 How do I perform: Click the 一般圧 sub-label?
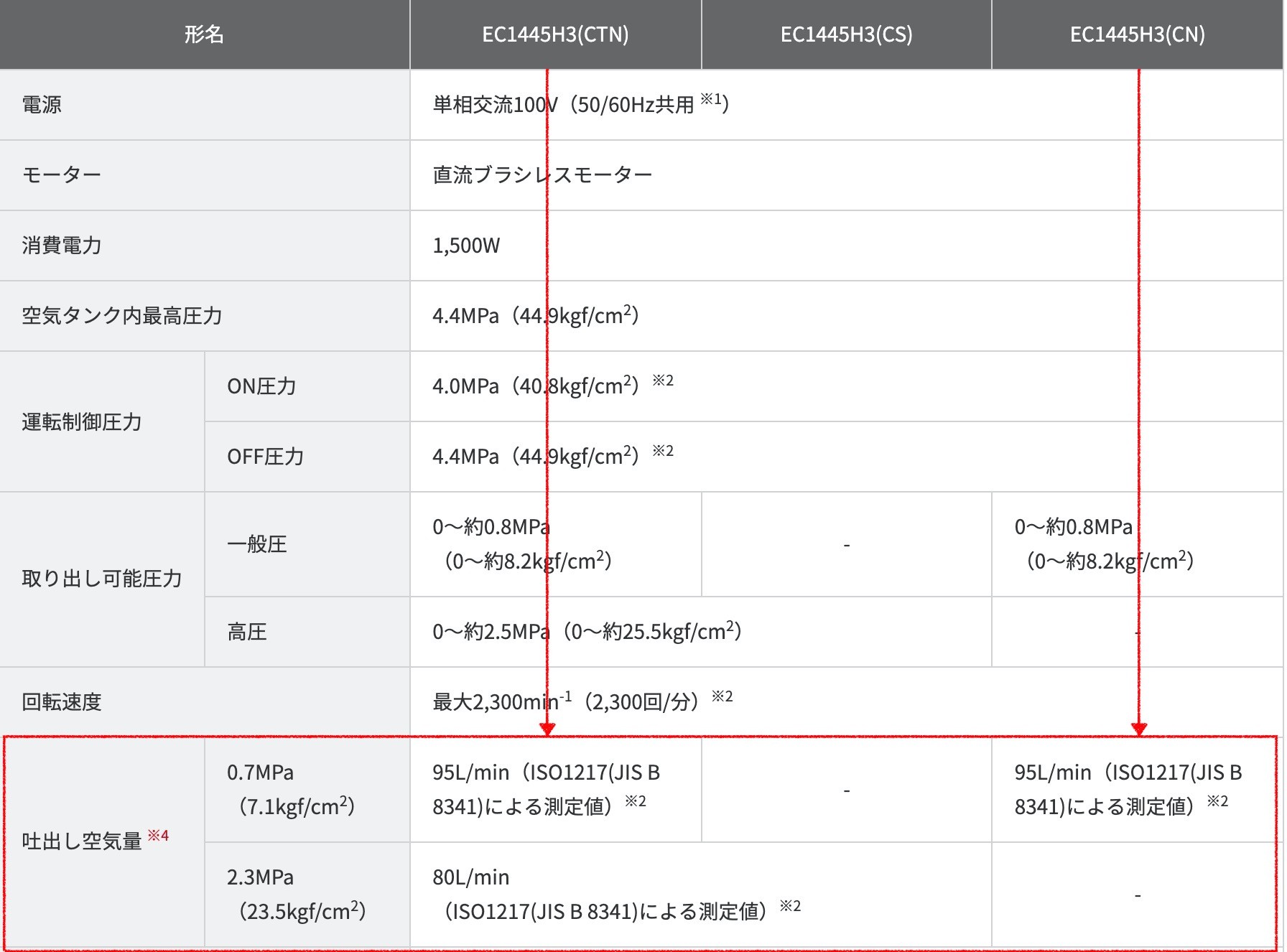257,544
